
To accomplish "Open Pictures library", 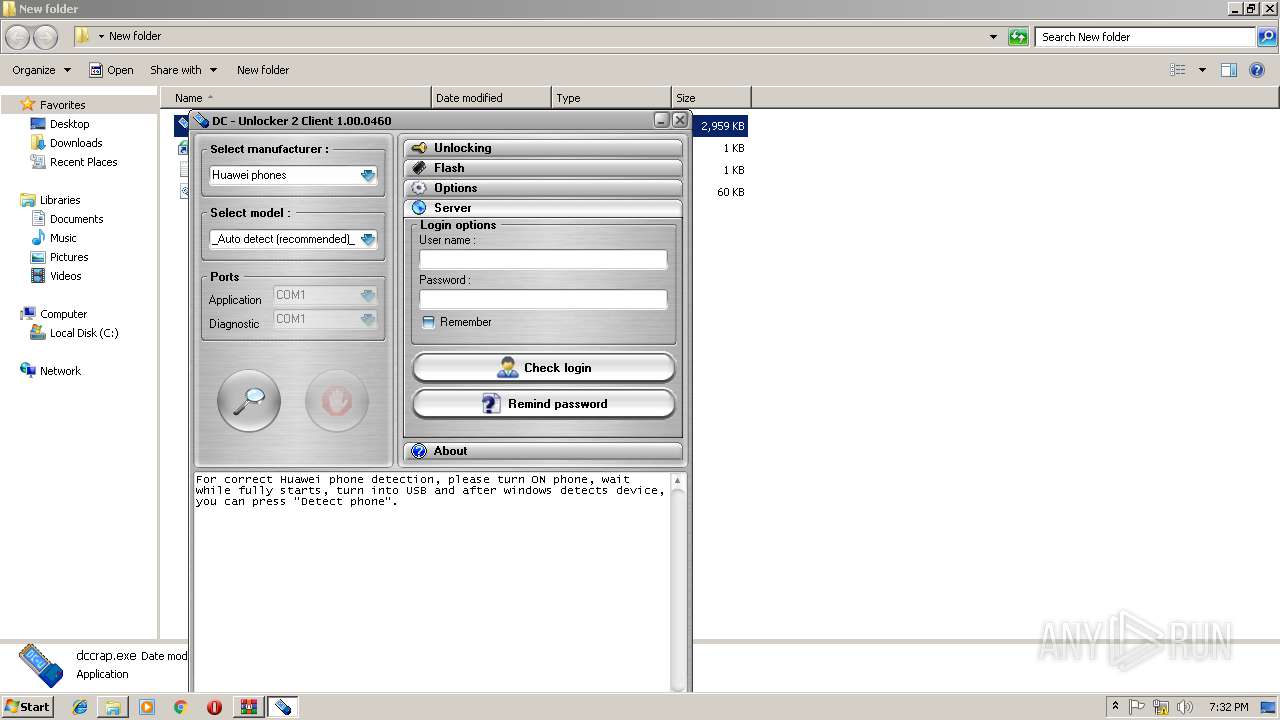I will pyautogui.click(x=69, y=257).
